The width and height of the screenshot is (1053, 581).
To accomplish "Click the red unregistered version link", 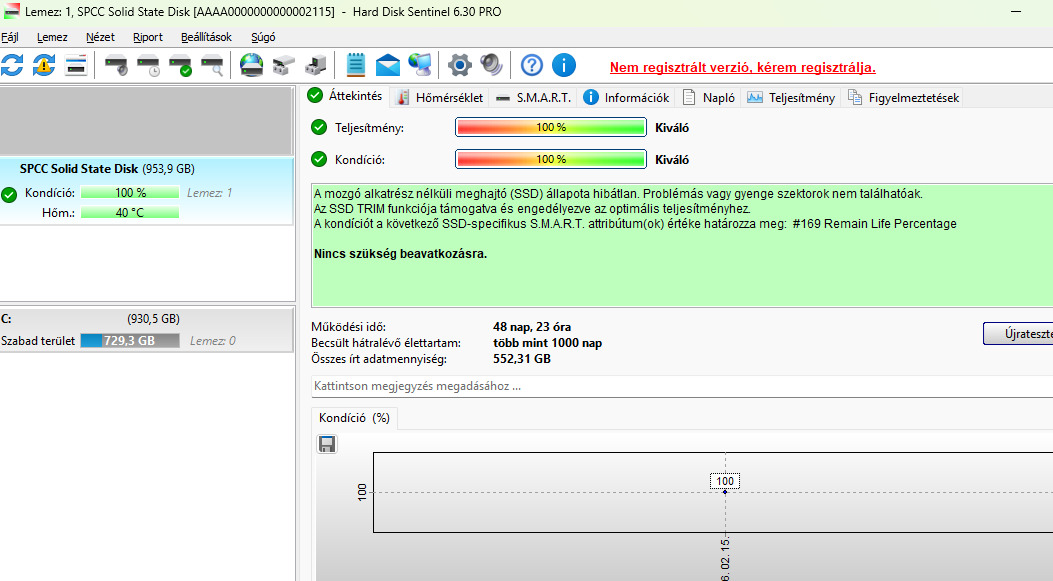I will coord(743,67).
